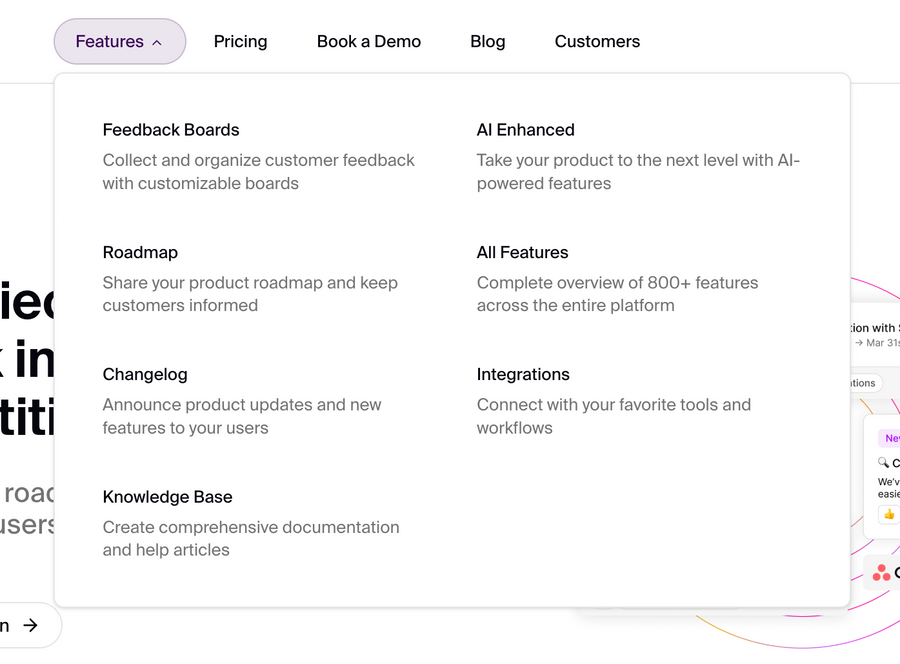900x664 pixels.
Task: Click the right arrow icon on bottom-left button
Action: (x=31, y=625)
